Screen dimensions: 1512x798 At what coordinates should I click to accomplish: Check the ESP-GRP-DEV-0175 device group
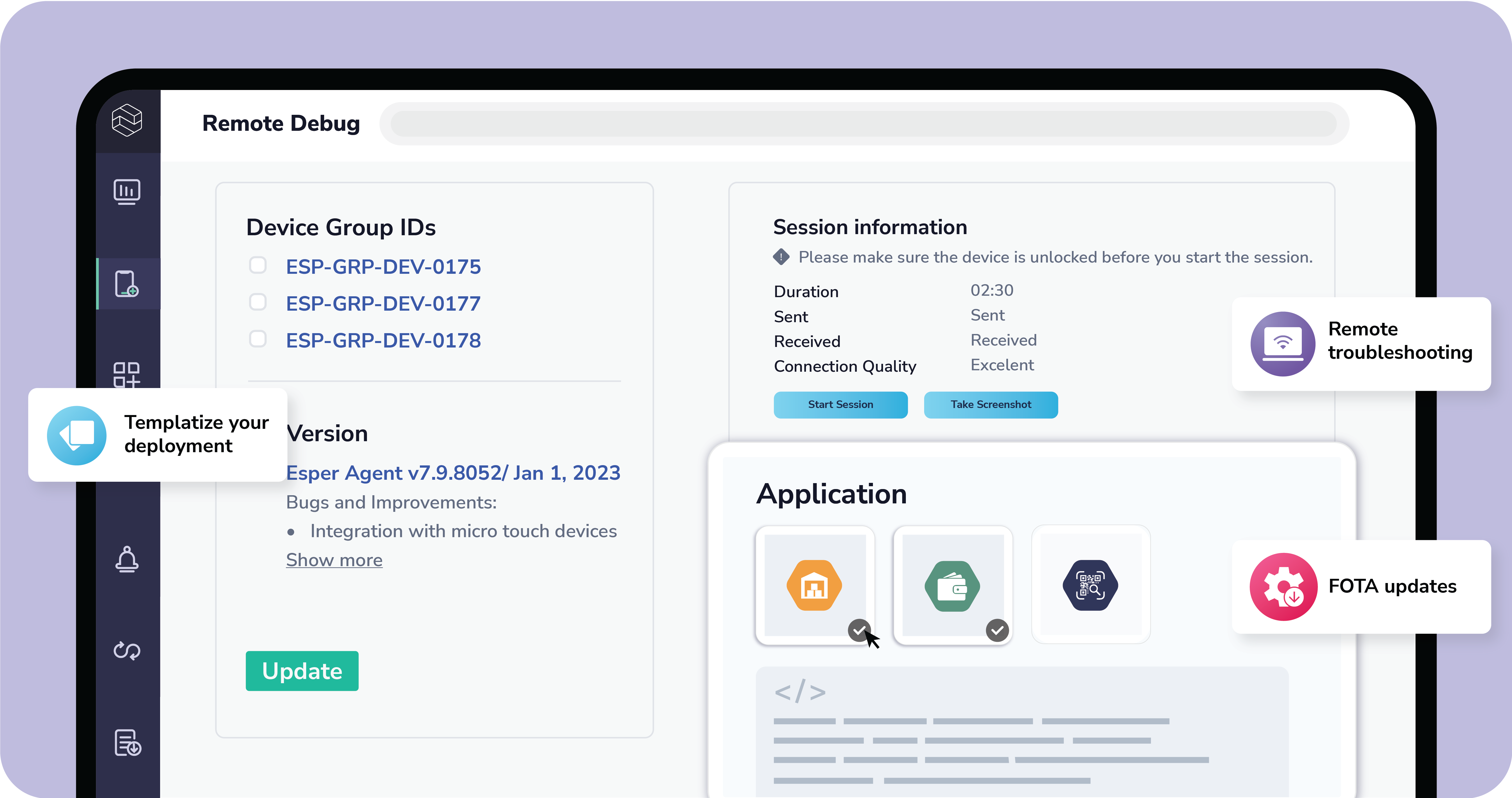258,265
